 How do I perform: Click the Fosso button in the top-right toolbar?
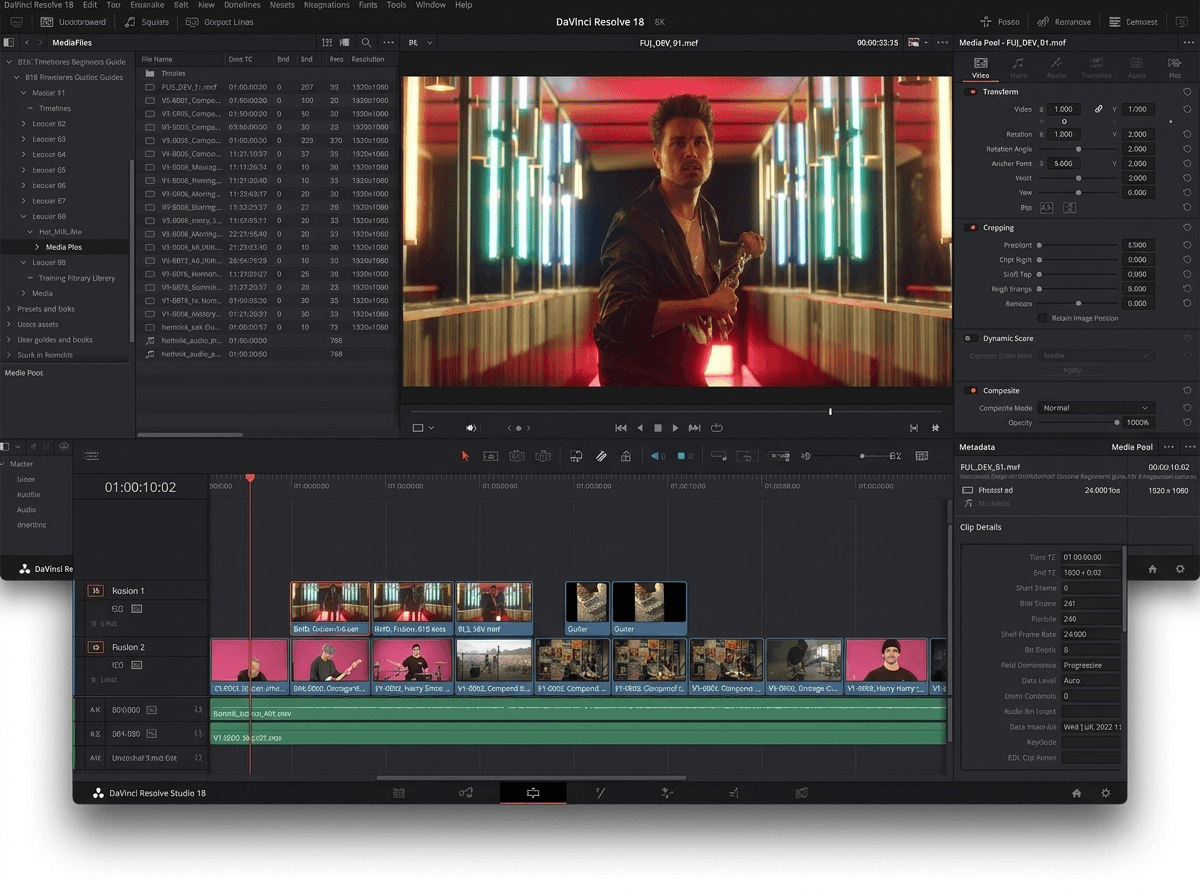[x=1000, y=22]
